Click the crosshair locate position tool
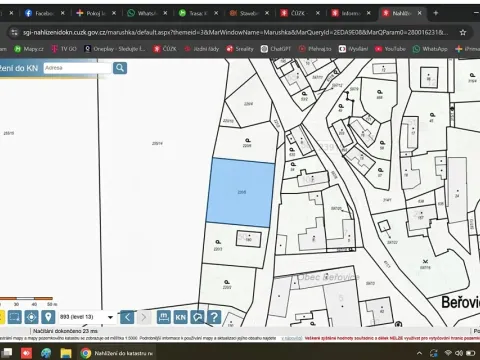 point(31,317)
